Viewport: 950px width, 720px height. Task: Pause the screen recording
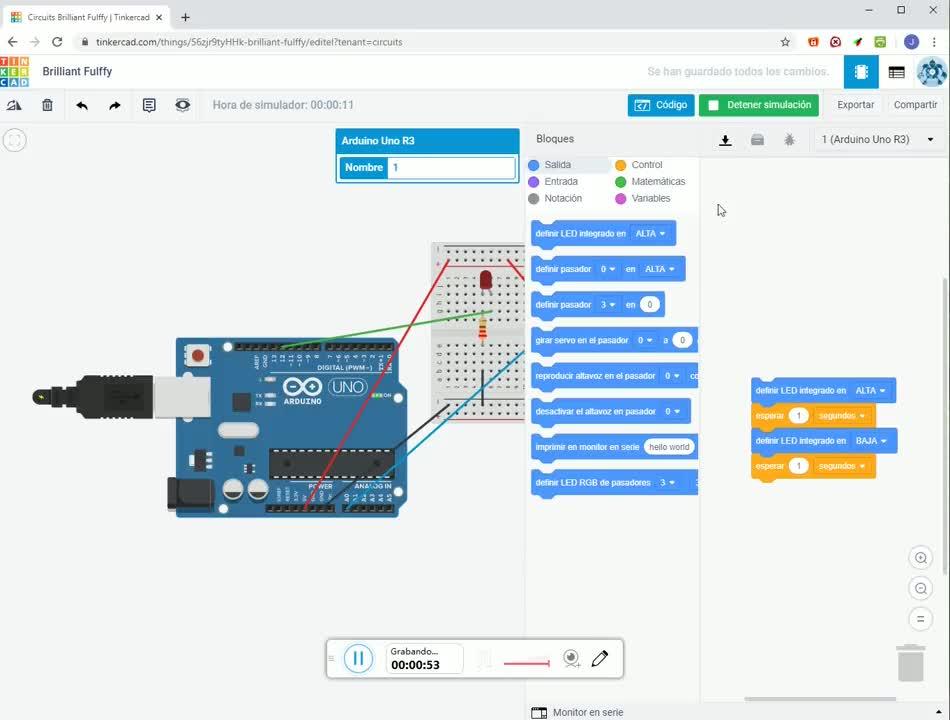click(358, 658)
